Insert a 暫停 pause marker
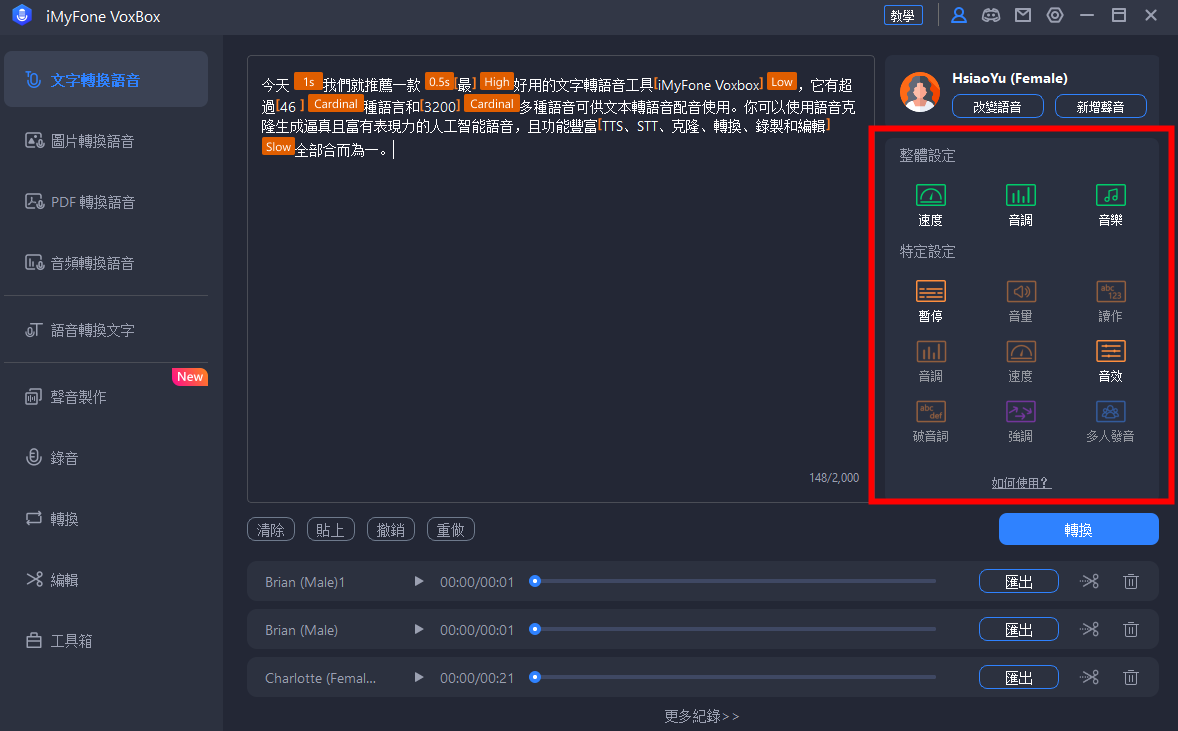This screenshot has width=1178, height=731. pyautogui.click(x=930, y=301)
